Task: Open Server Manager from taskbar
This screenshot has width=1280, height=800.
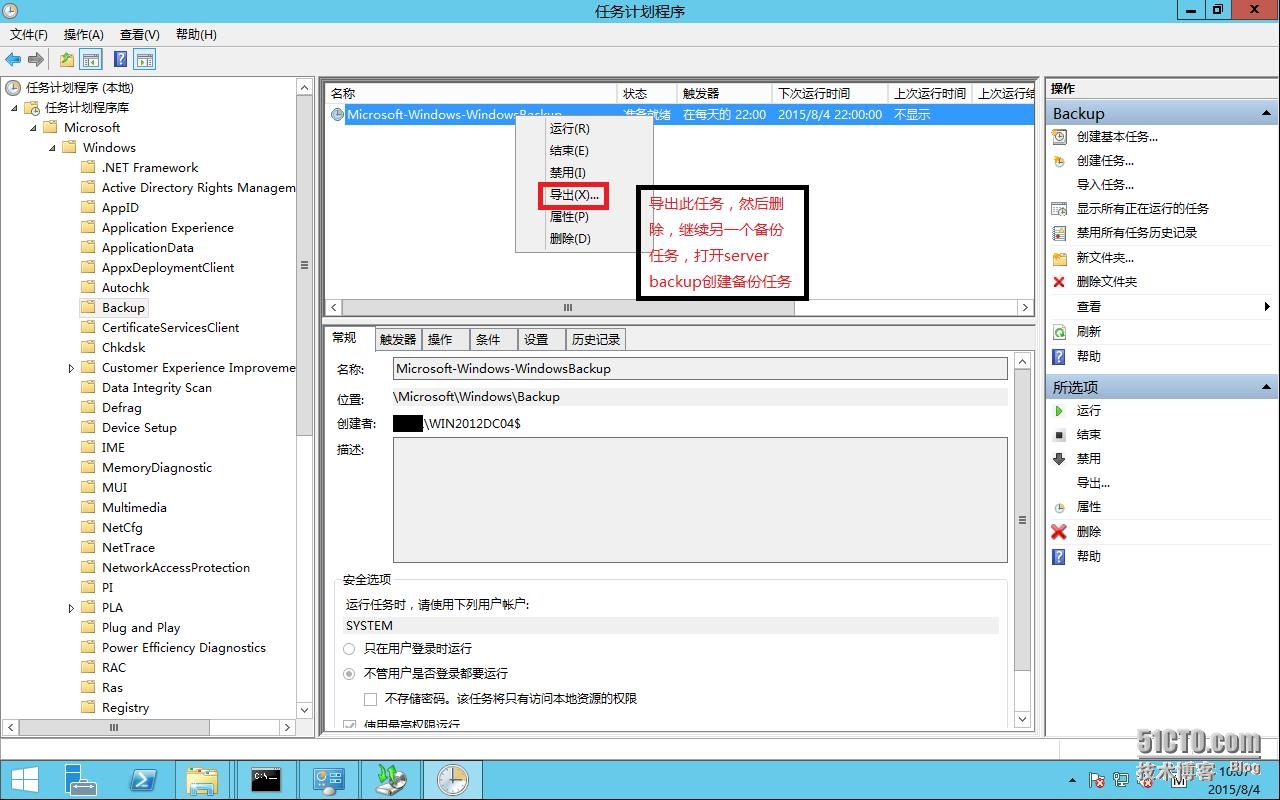Action: click(x=80, y=780)
